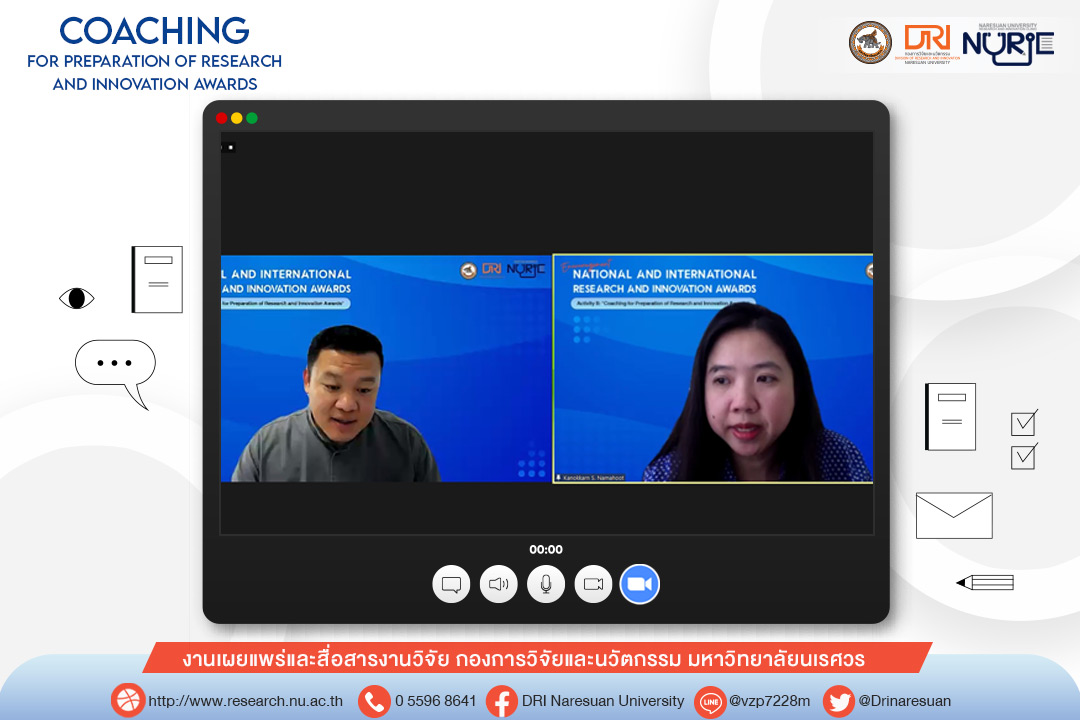The height and width of the screenshot is (720, 1080).
Task: Open DRI Naresuan University Facebook text
Action: click(x=603, y=701)
